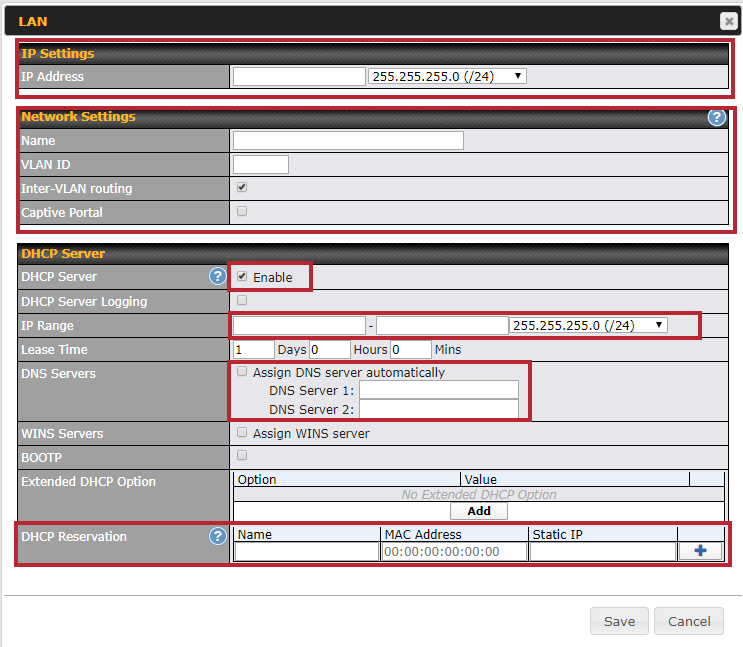Image resolution: width=743 pixels, height=647 pixels.
Task: Save the LAN settings
Action: (619, 621)
